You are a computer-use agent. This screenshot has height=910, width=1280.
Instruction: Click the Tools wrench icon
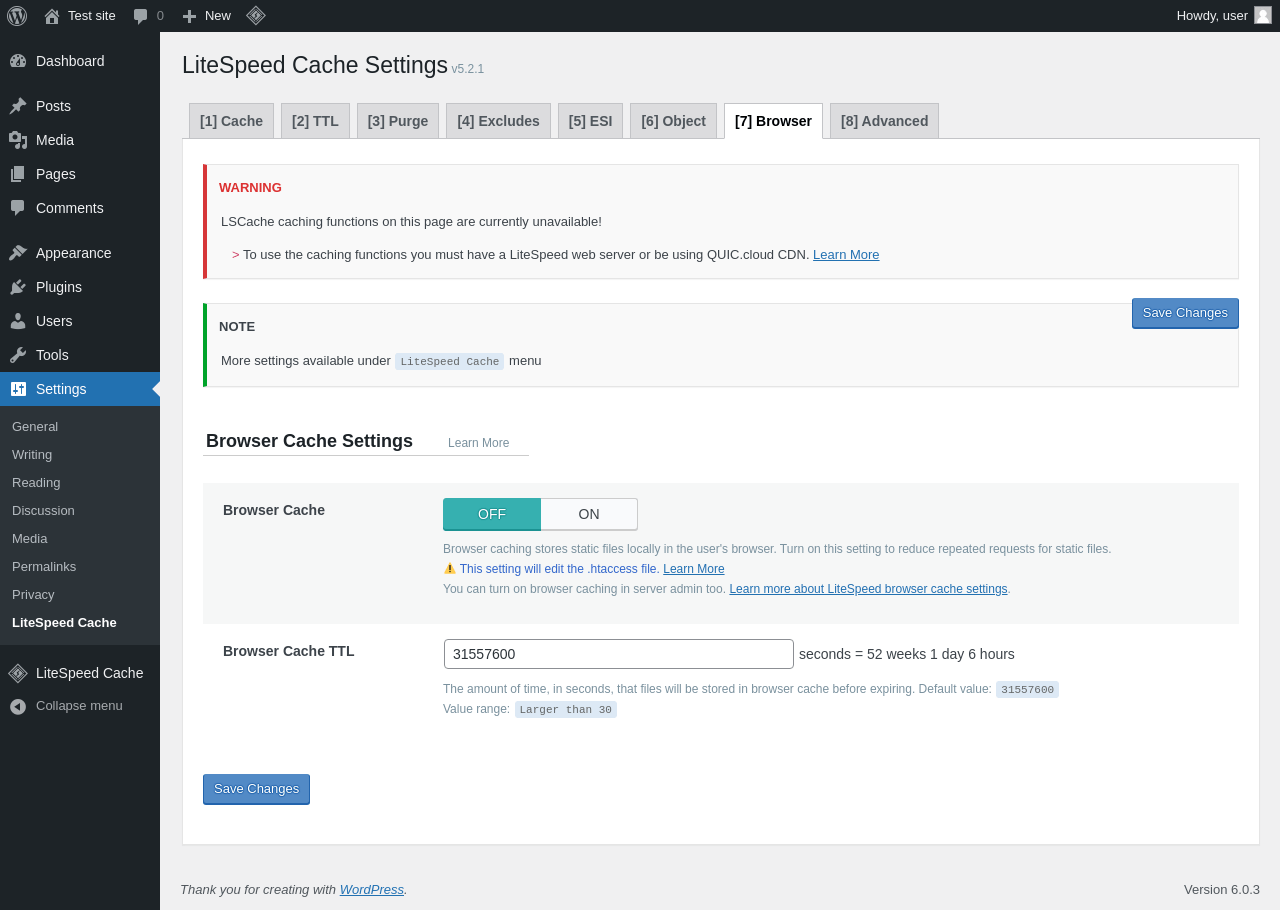[18, 355]
